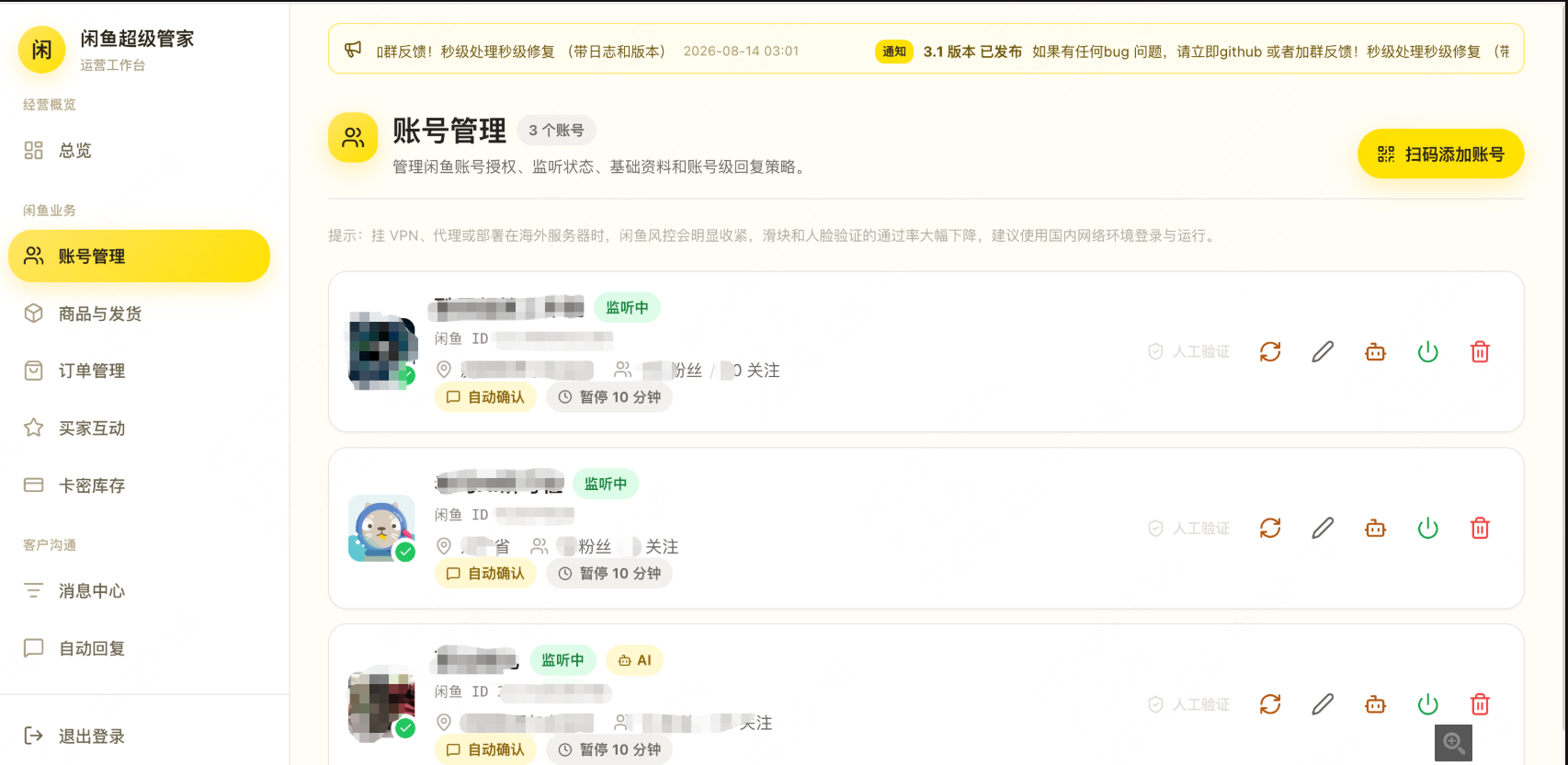Click 退出登录 to log out
Screen dimensions: 1568x765
[x=139, y=736]
